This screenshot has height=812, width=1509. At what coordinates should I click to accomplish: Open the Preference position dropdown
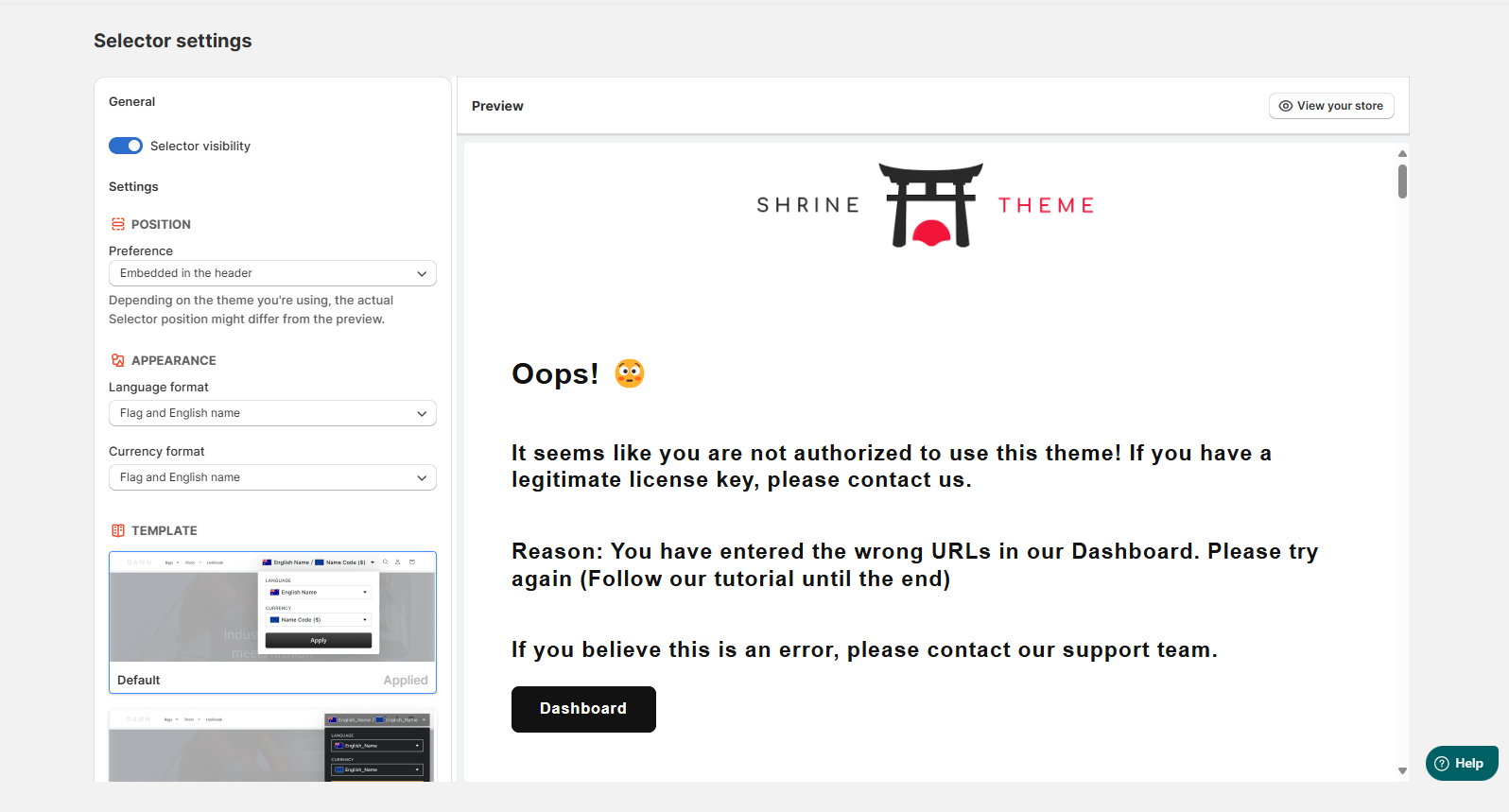[272, 273]
